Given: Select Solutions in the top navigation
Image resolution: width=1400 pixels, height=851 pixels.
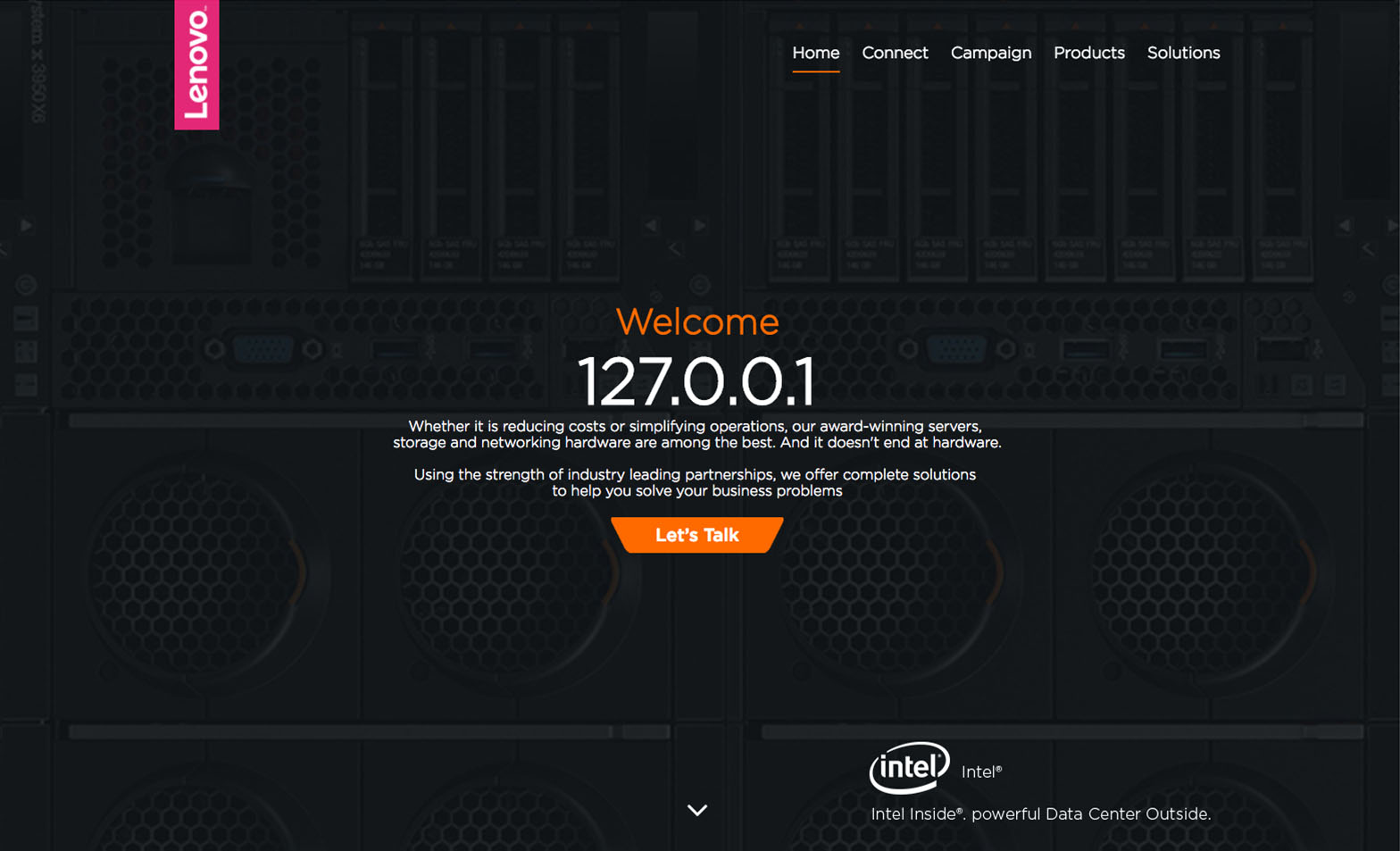Looking at the screenshot, I should 1183,53.
